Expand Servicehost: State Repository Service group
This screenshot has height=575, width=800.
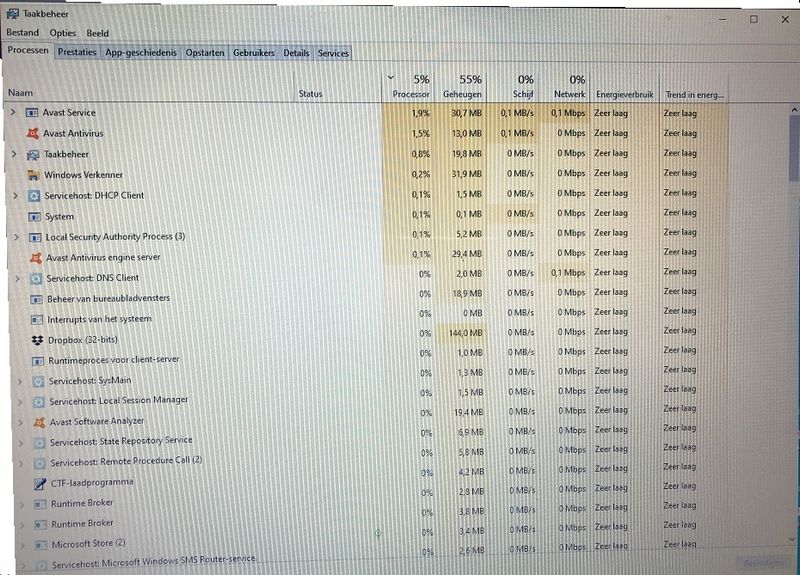pos(21,443)
